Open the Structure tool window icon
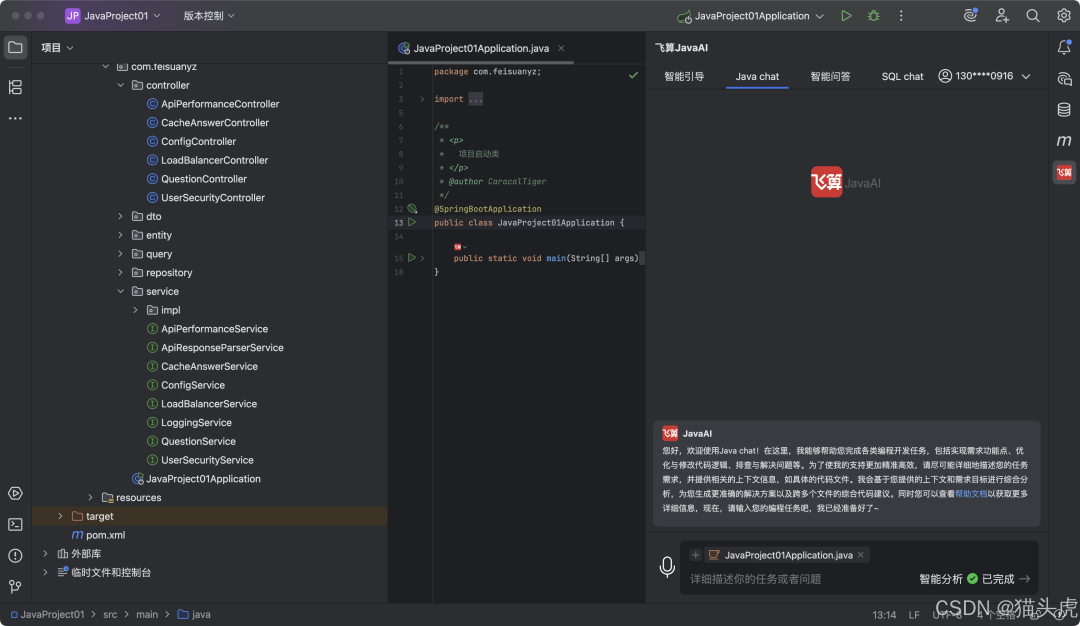 15,87
